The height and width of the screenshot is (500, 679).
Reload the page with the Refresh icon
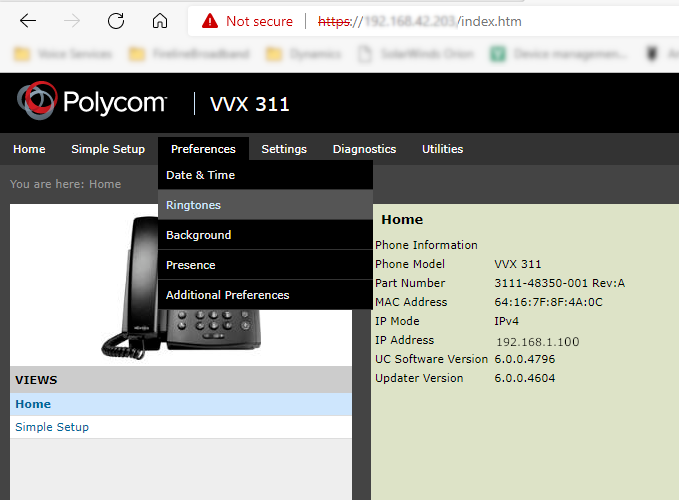(x=116, y=21)
